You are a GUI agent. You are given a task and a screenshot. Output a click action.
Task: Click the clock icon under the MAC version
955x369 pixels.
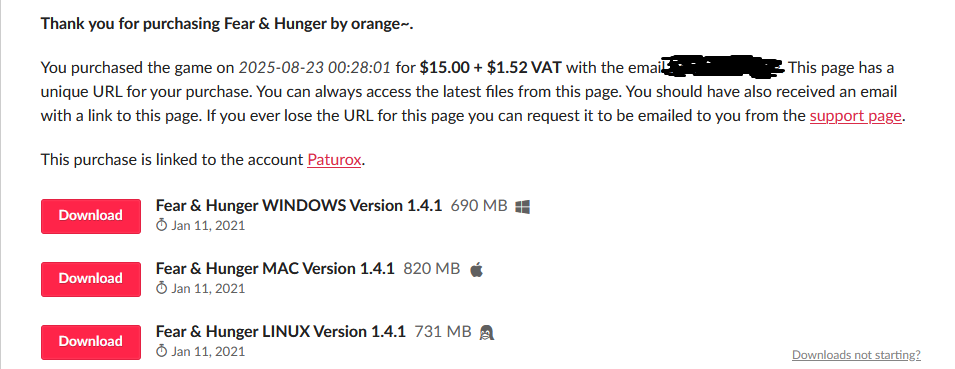tap(161, 288)
